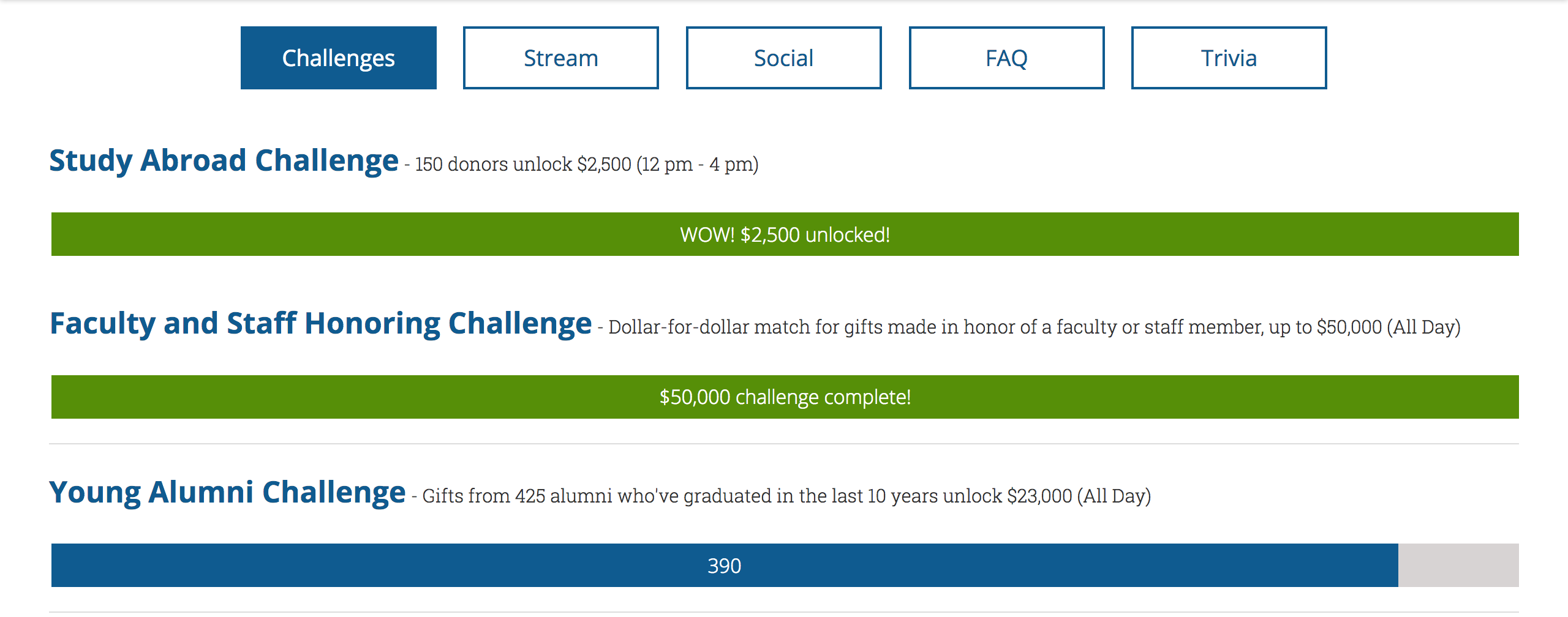
Task: Switch to the Stream tab
Action: point(560,58)
